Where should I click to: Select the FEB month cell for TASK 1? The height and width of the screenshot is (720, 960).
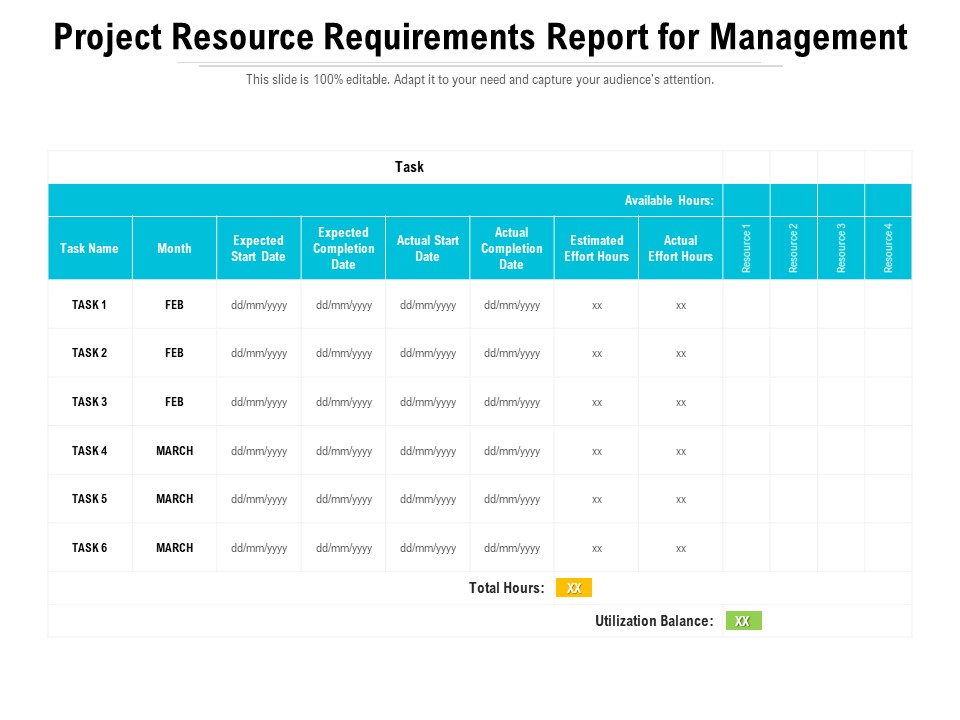pyautogui.click(x=174, y=304)
